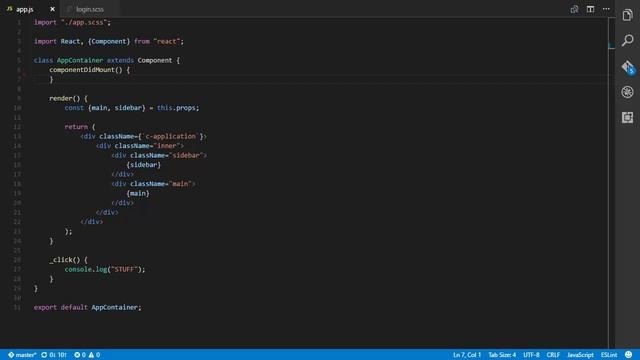640x360 pixels.
Task: Open the Explorer view in activity bar
Action: click(x=627, y=15)
